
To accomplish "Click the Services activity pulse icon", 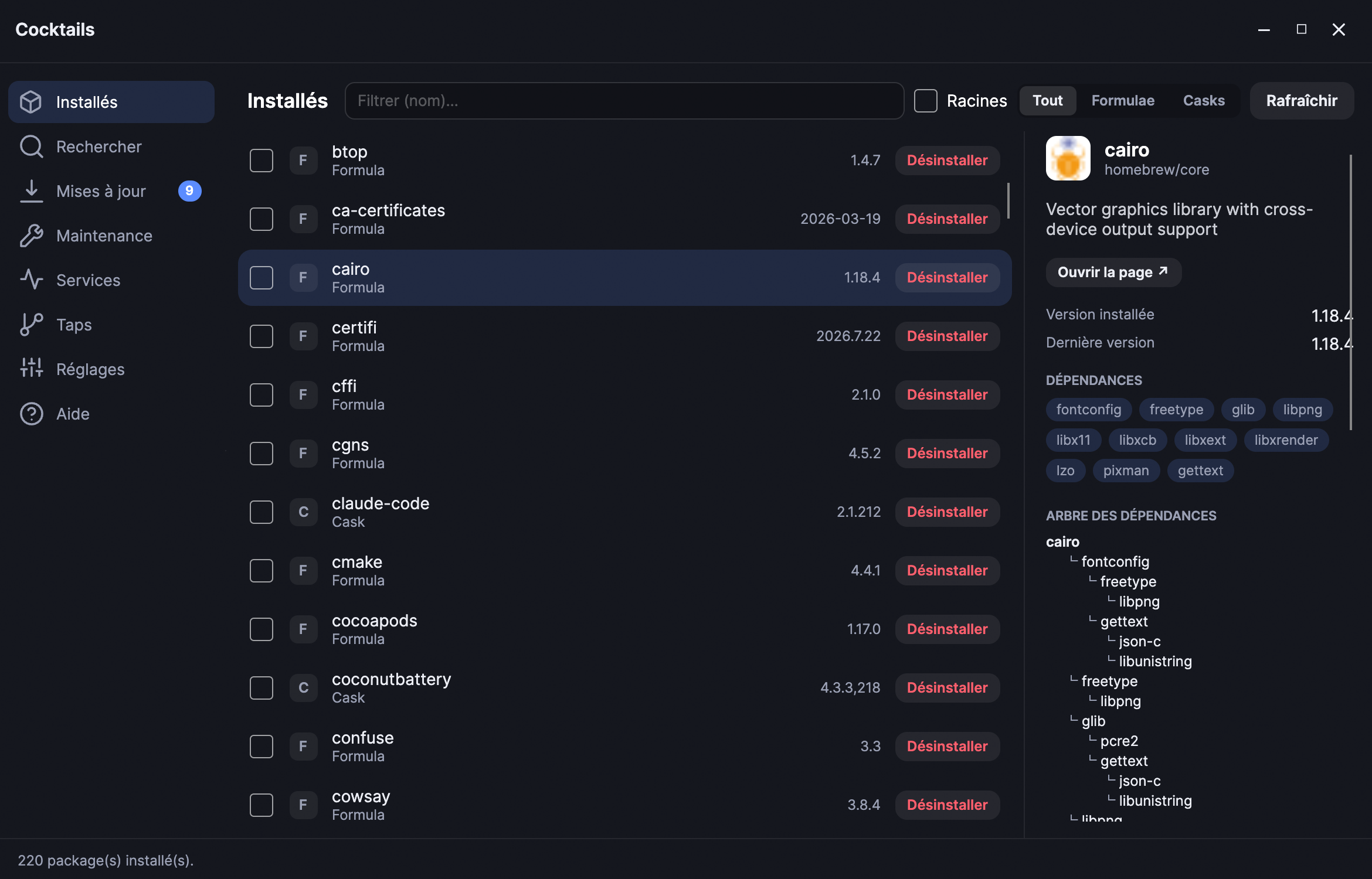I will pos(31,280).
